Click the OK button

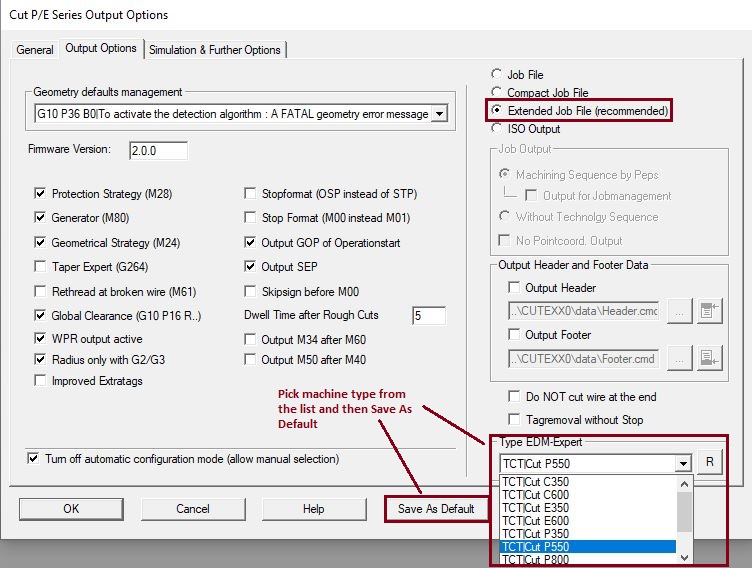click(71, 509)
